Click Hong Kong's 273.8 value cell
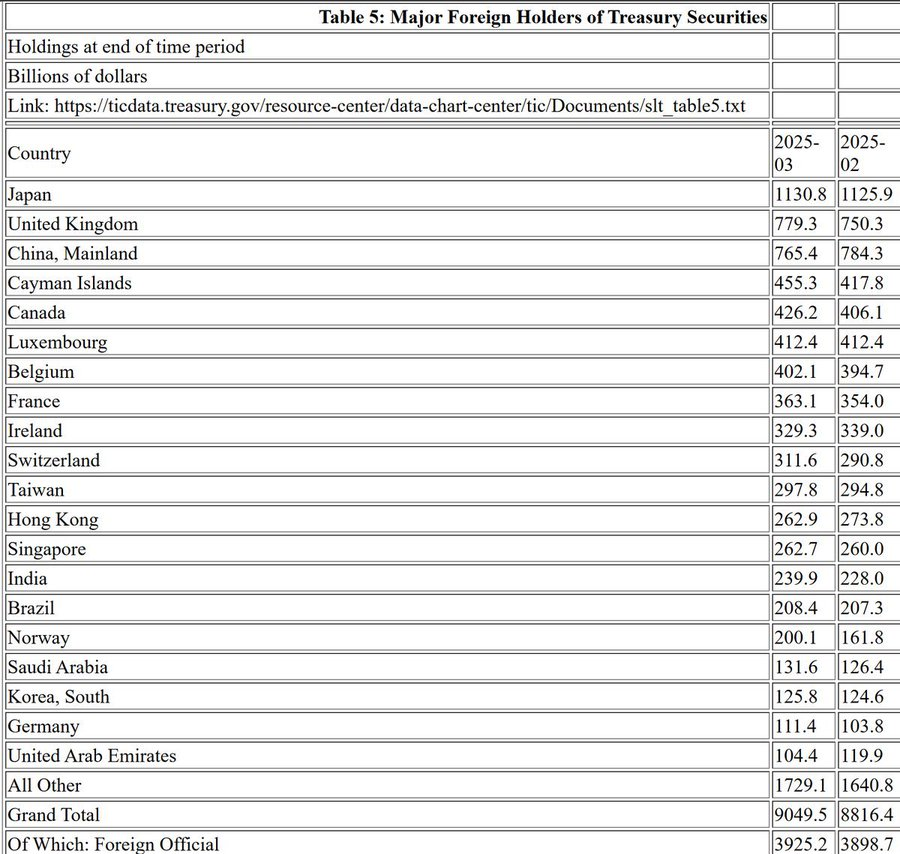Viewport: 900px width, 854px height. (862, 519)
